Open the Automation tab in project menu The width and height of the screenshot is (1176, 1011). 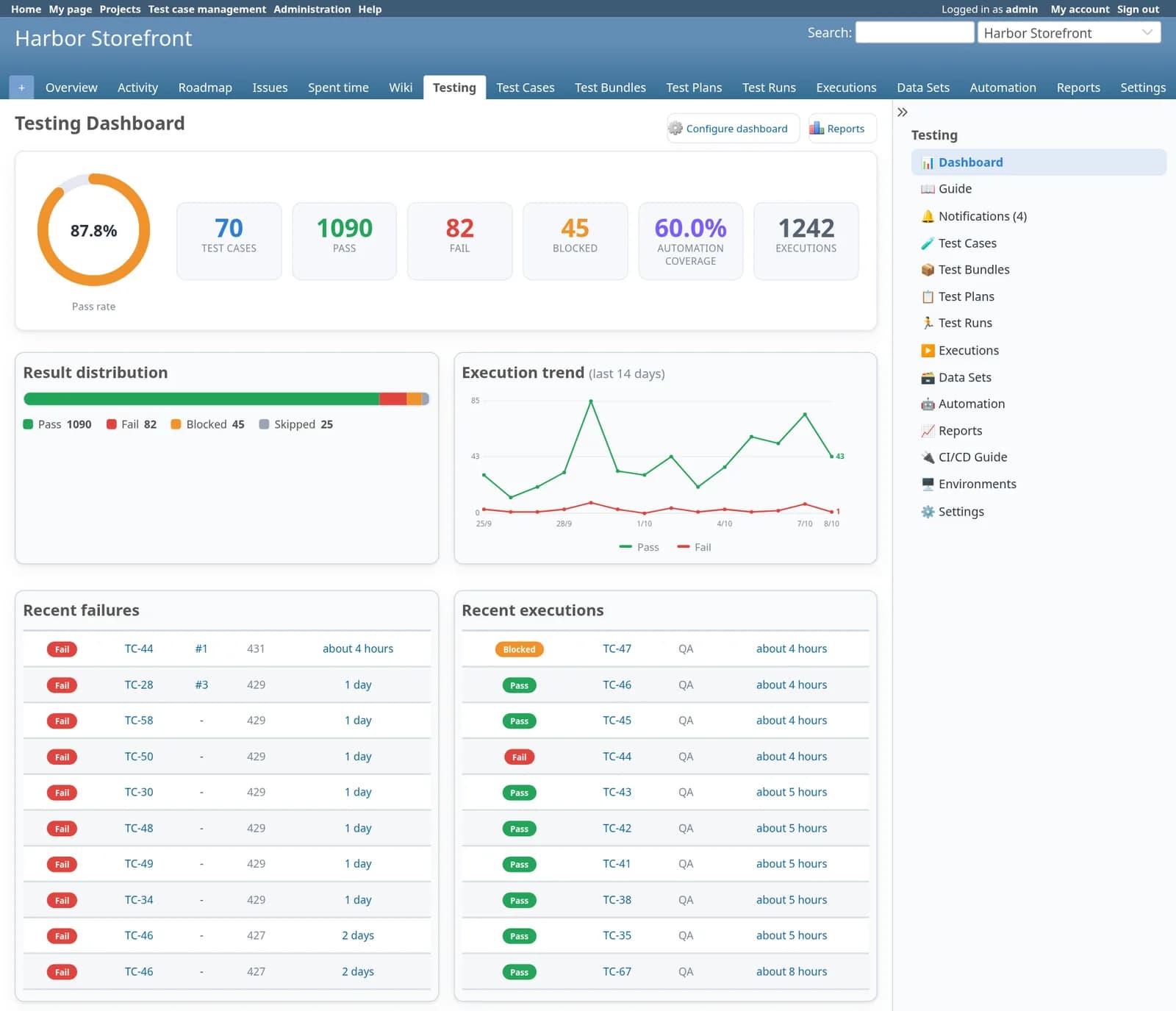click(1003, 87)
